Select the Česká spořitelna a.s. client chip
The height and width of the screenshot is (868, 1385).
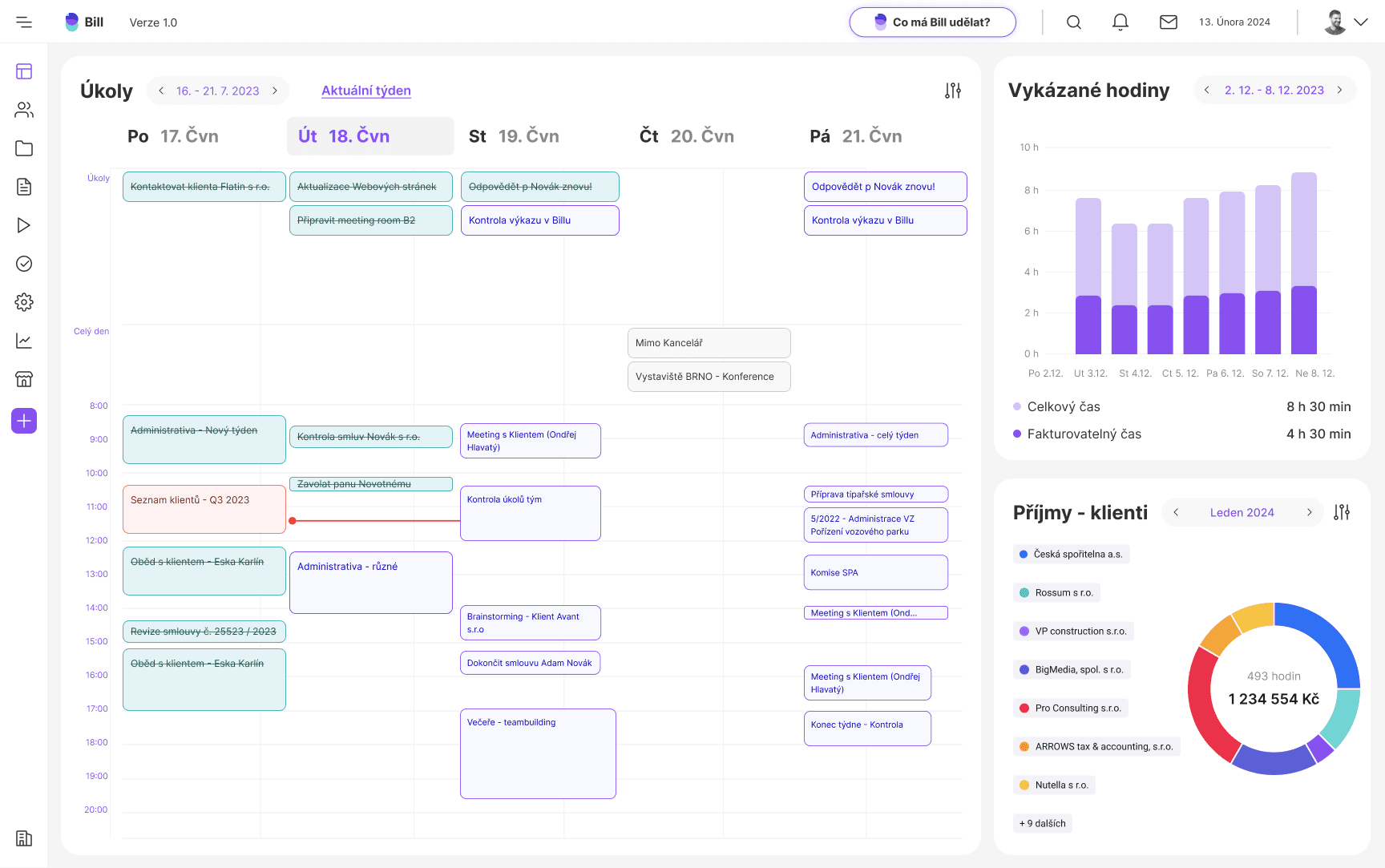(x=1072, y=554)
